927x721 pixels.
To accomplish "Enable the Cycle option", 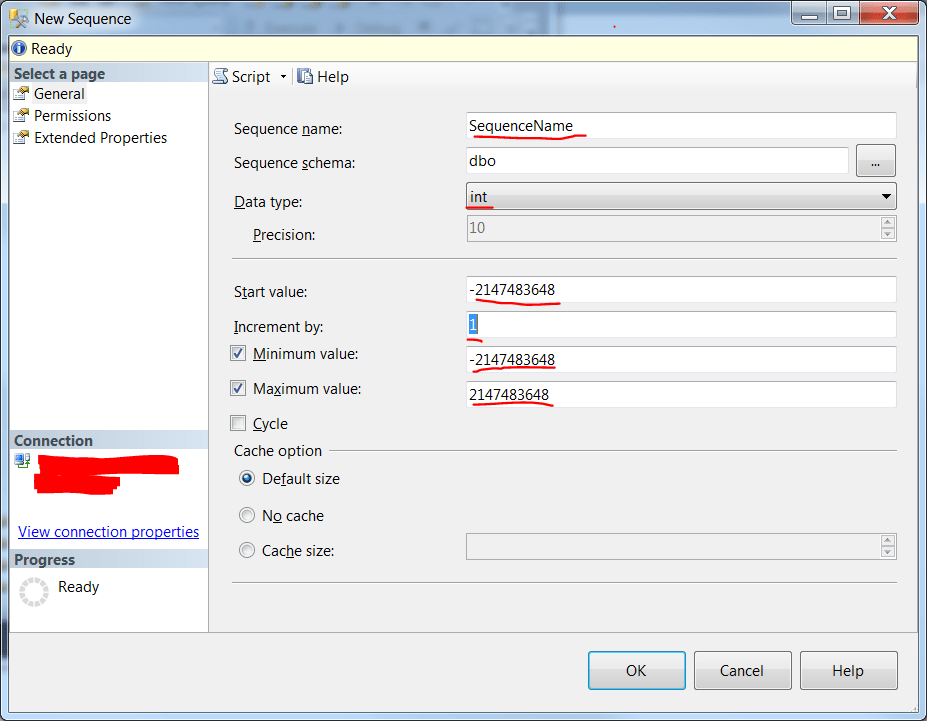I will 237,423.
